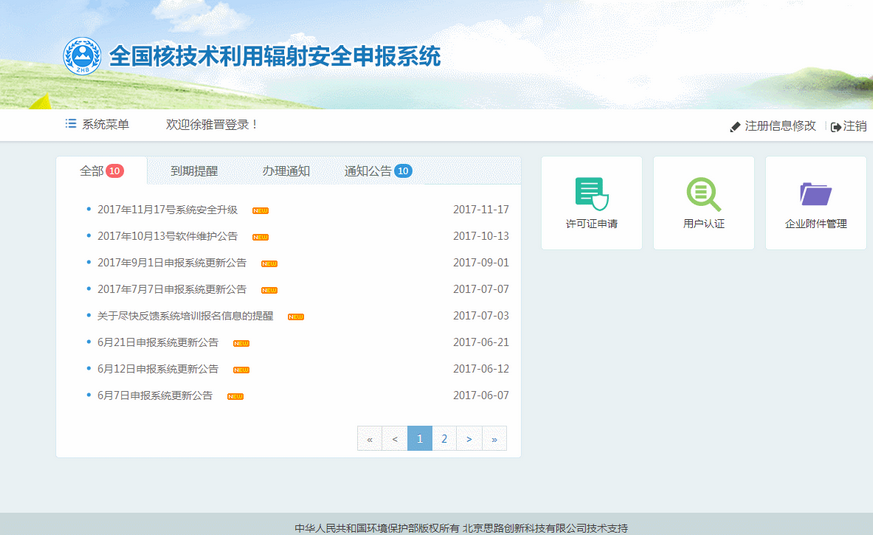Click the next page > button
Viewport: 873px width, 535px height.
469,439
